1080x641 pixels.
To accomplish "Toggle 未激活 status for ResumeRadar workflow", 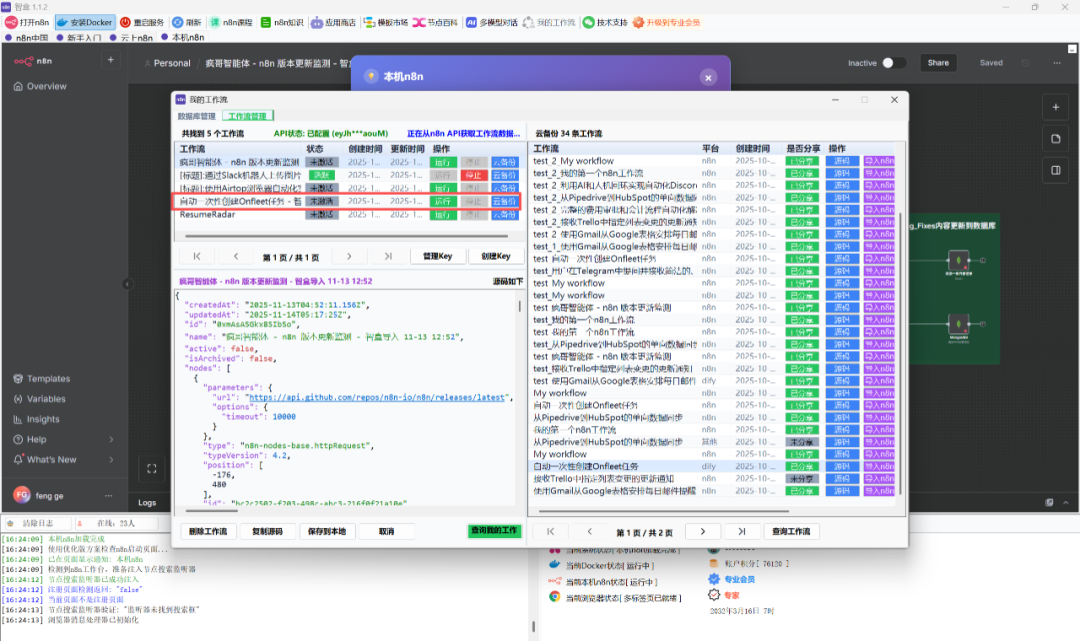I will tap(321, 215).
